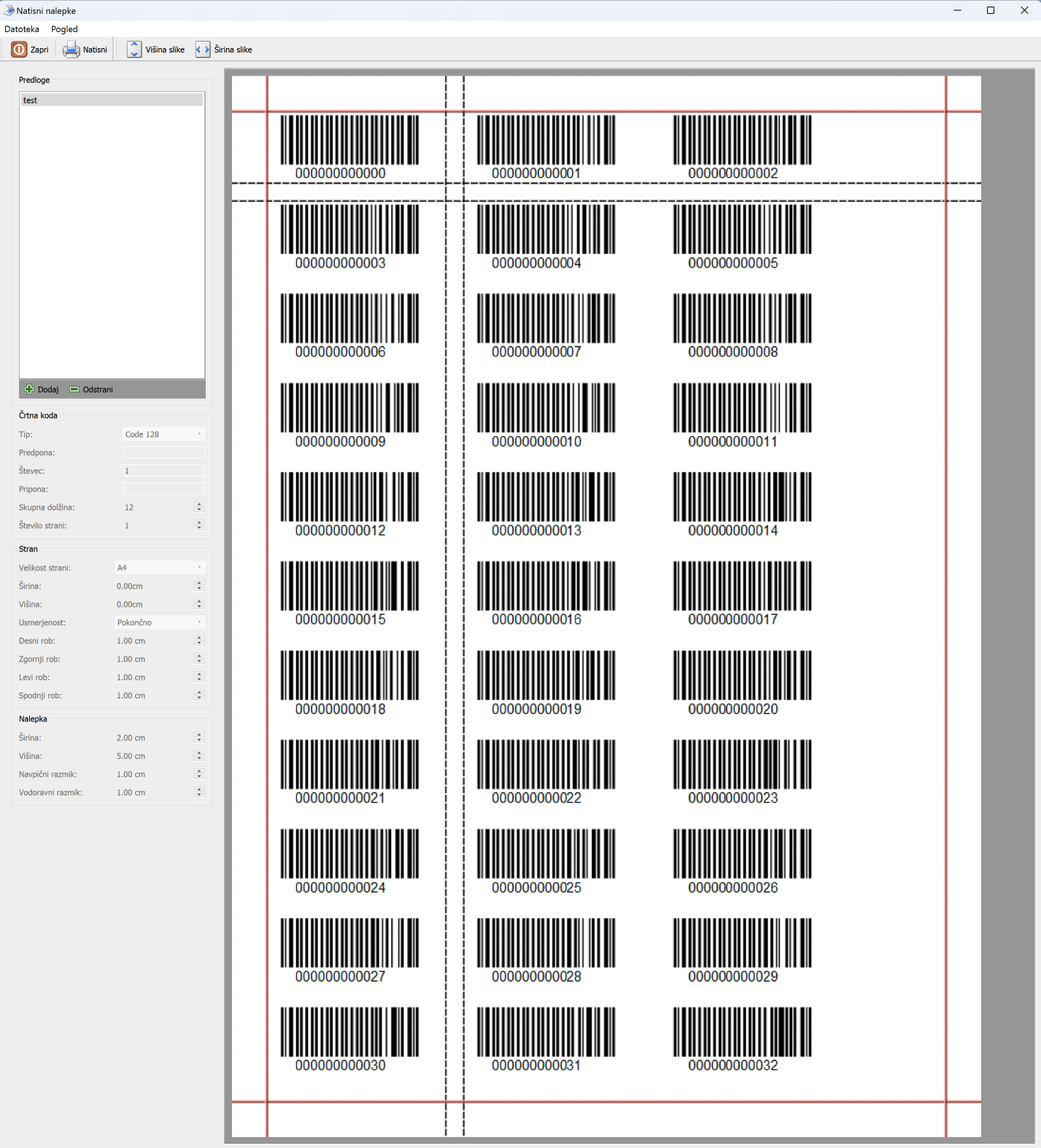Screen dimensions: 1041x1148
Task: Click the Predpona input field
Action: [x=163, y=453]
